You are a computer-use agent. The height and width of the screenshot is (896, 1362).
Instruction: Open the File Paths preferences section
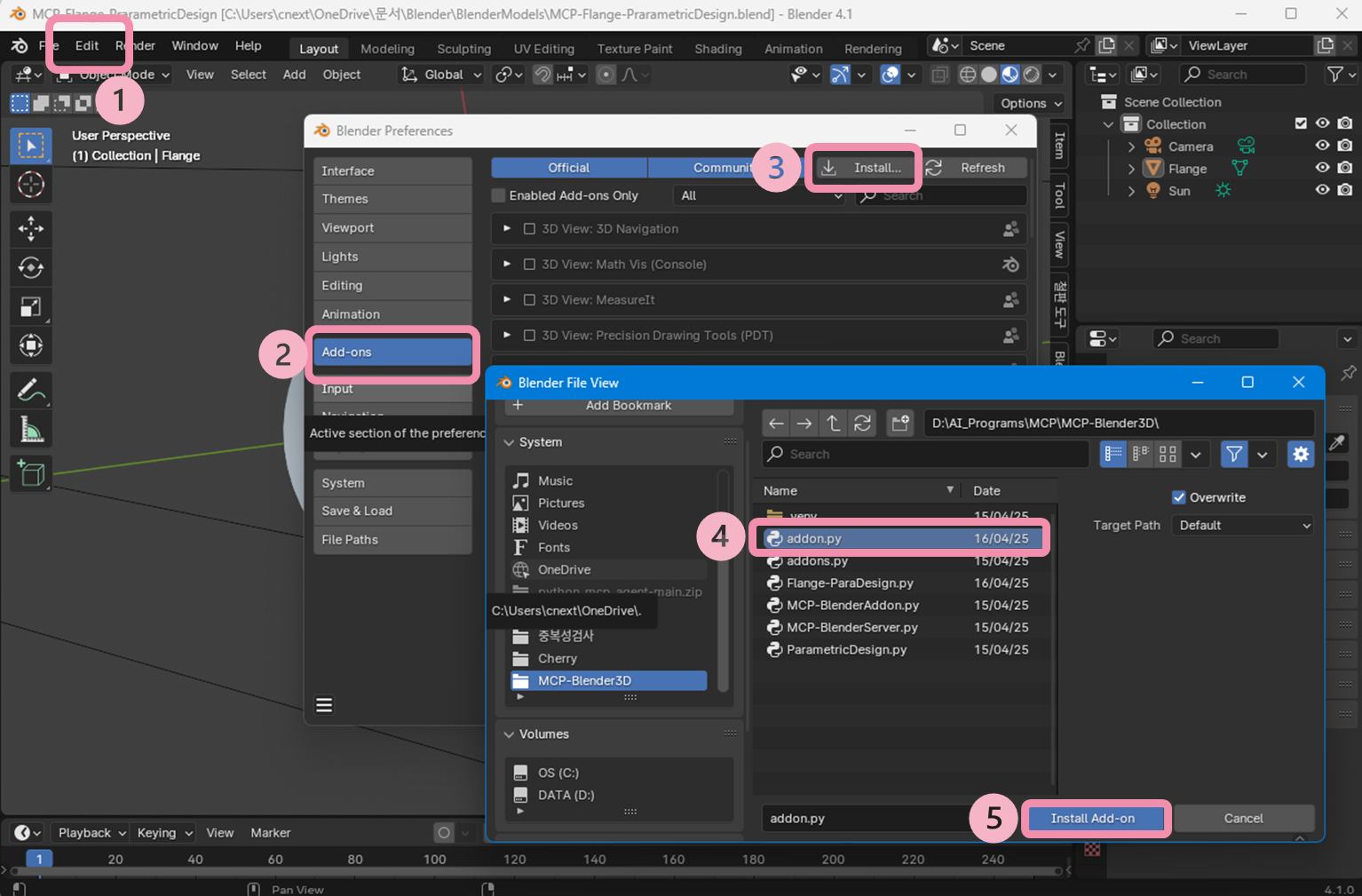[392, 540]
